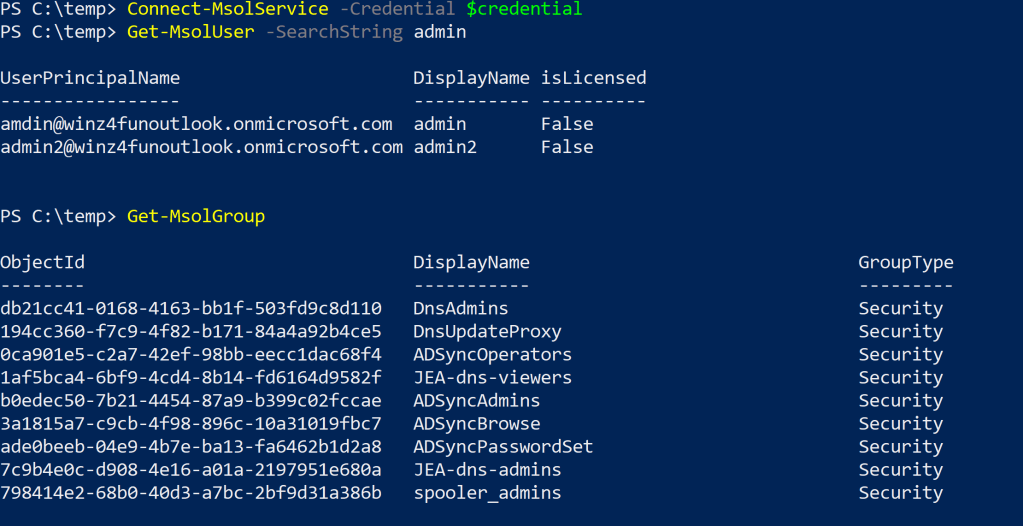Click the JEA-dns-viewers group name

[x=492, y=378]
